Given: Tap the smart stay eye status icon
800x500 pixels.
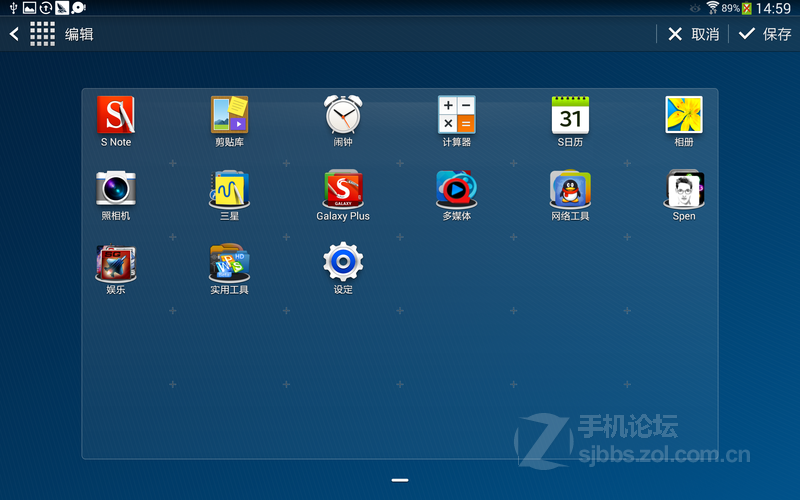Looking at the screenshot, I should coord(695,8).
